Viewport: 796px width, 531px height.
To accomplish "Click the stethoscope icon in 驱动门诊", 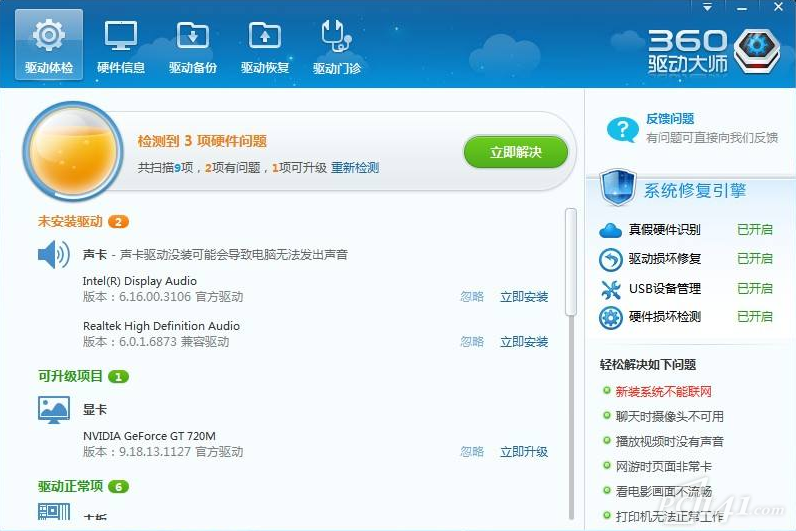I will [x=337, y=35].
